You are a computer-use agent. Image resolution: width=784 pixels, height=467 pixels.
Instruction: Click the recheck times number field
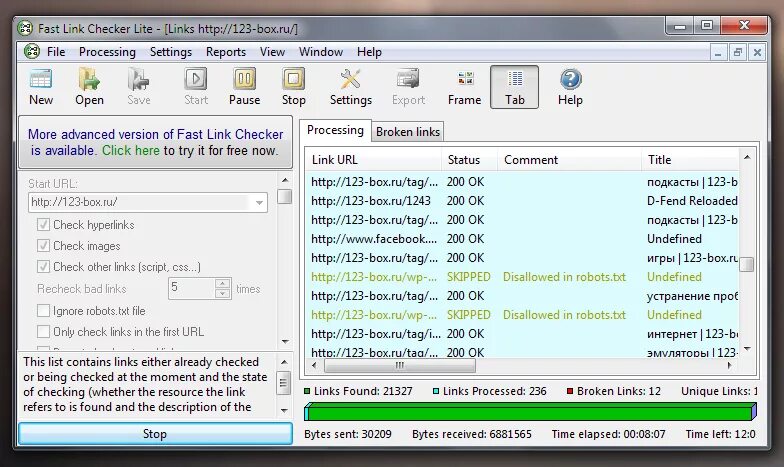click(192, 288)
